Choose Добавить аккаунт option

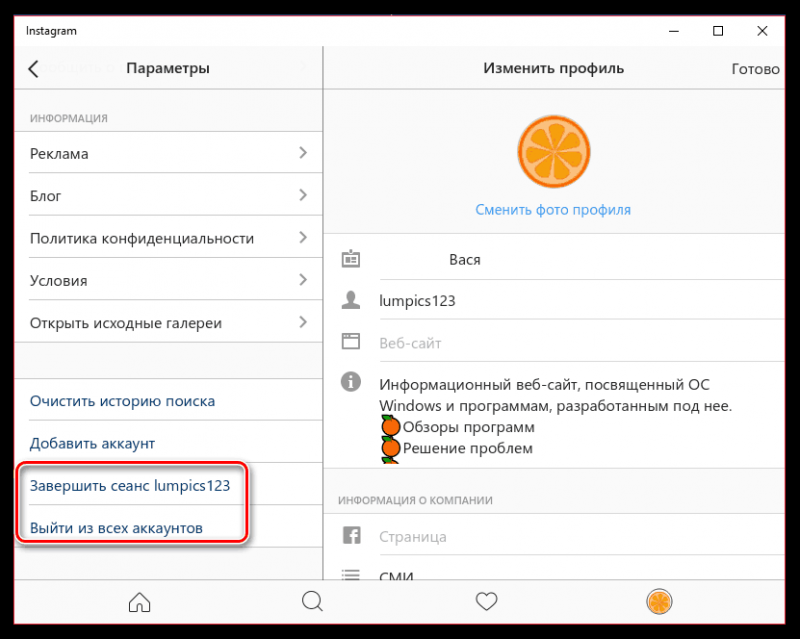pos(92,444)
